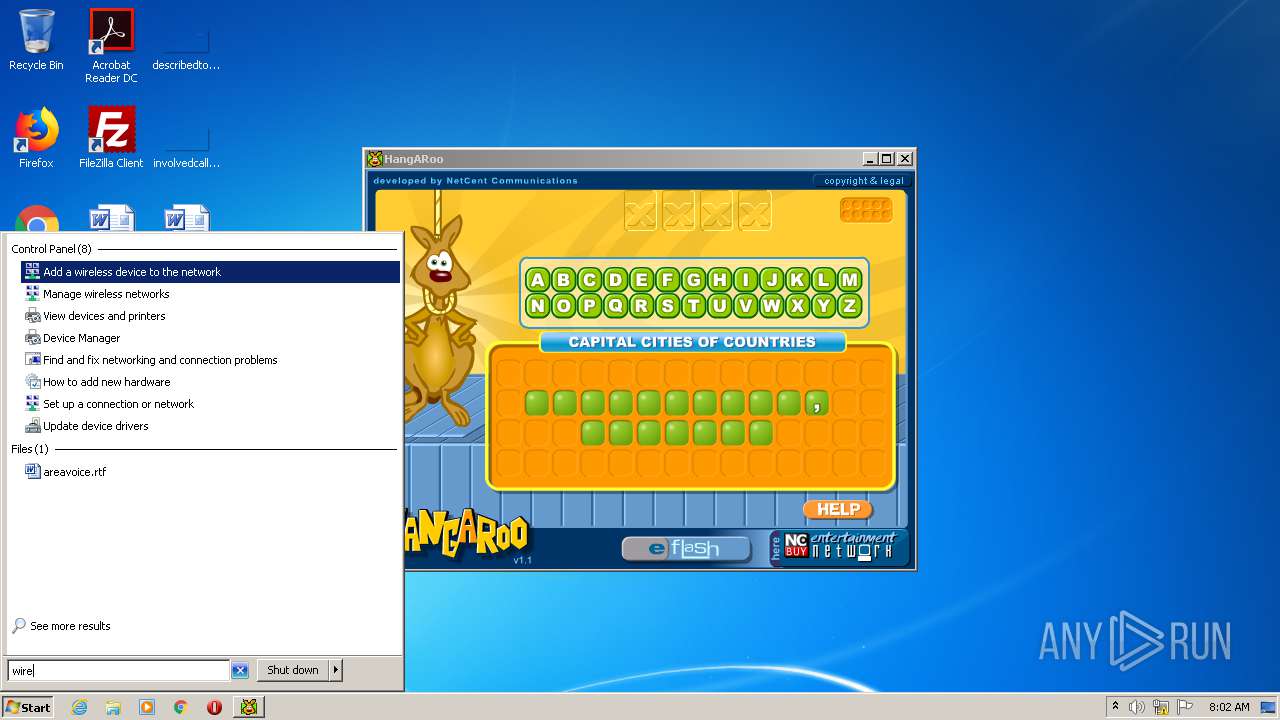
Task: Open Manage wireless networks result
Action: (210, 294)
